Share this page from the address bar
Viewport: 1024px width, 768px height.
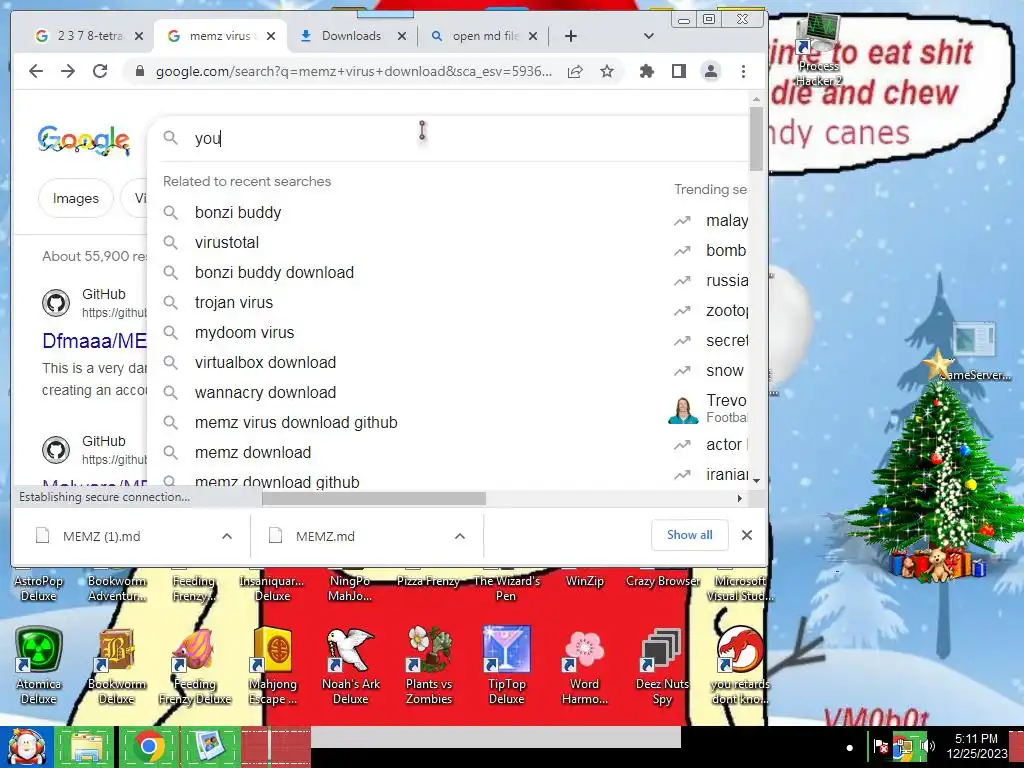coord(575,71)
